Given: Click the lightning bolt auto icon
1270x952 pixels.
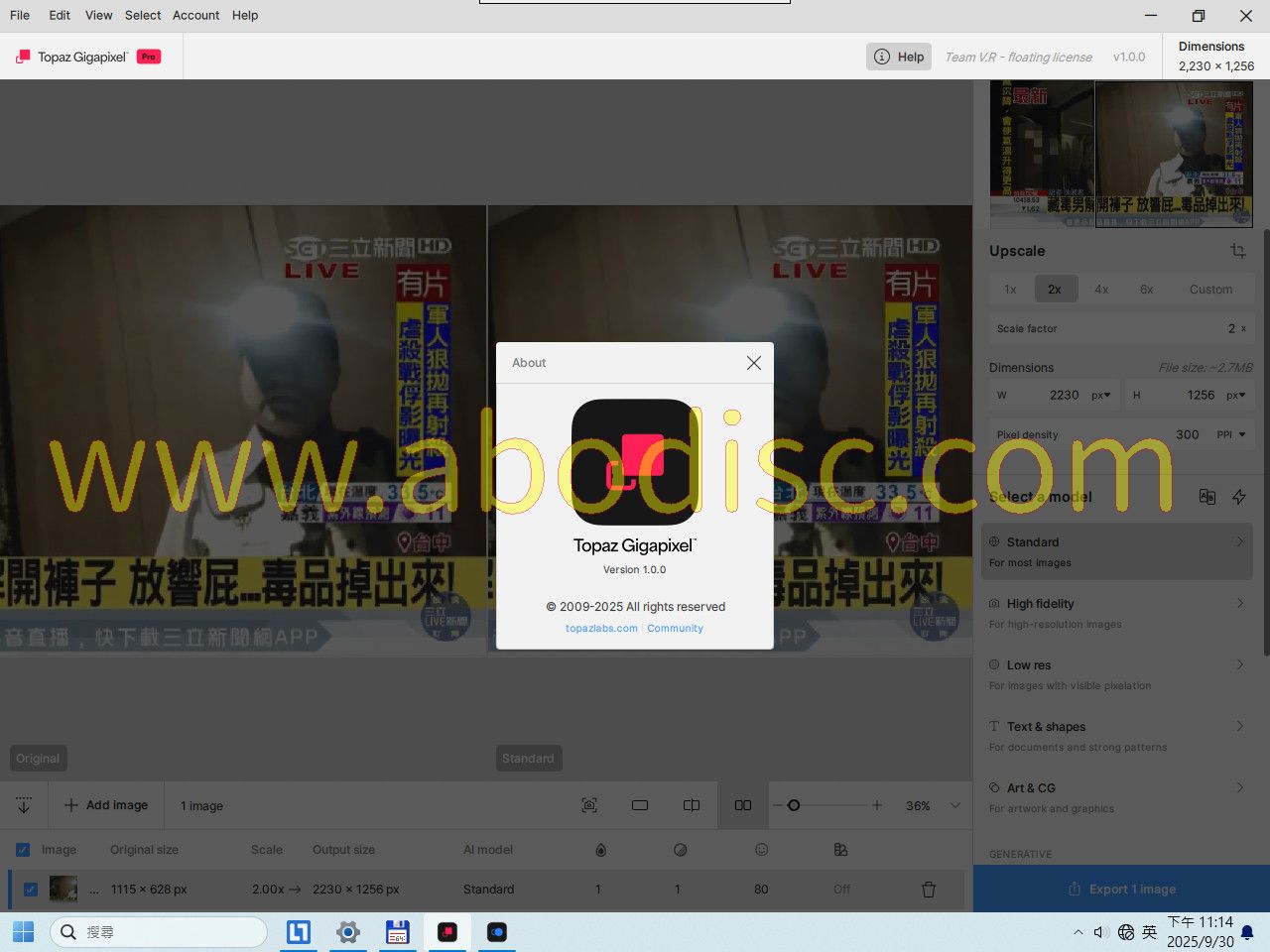Looking at the screenshot, I should tap(1239, 497).
